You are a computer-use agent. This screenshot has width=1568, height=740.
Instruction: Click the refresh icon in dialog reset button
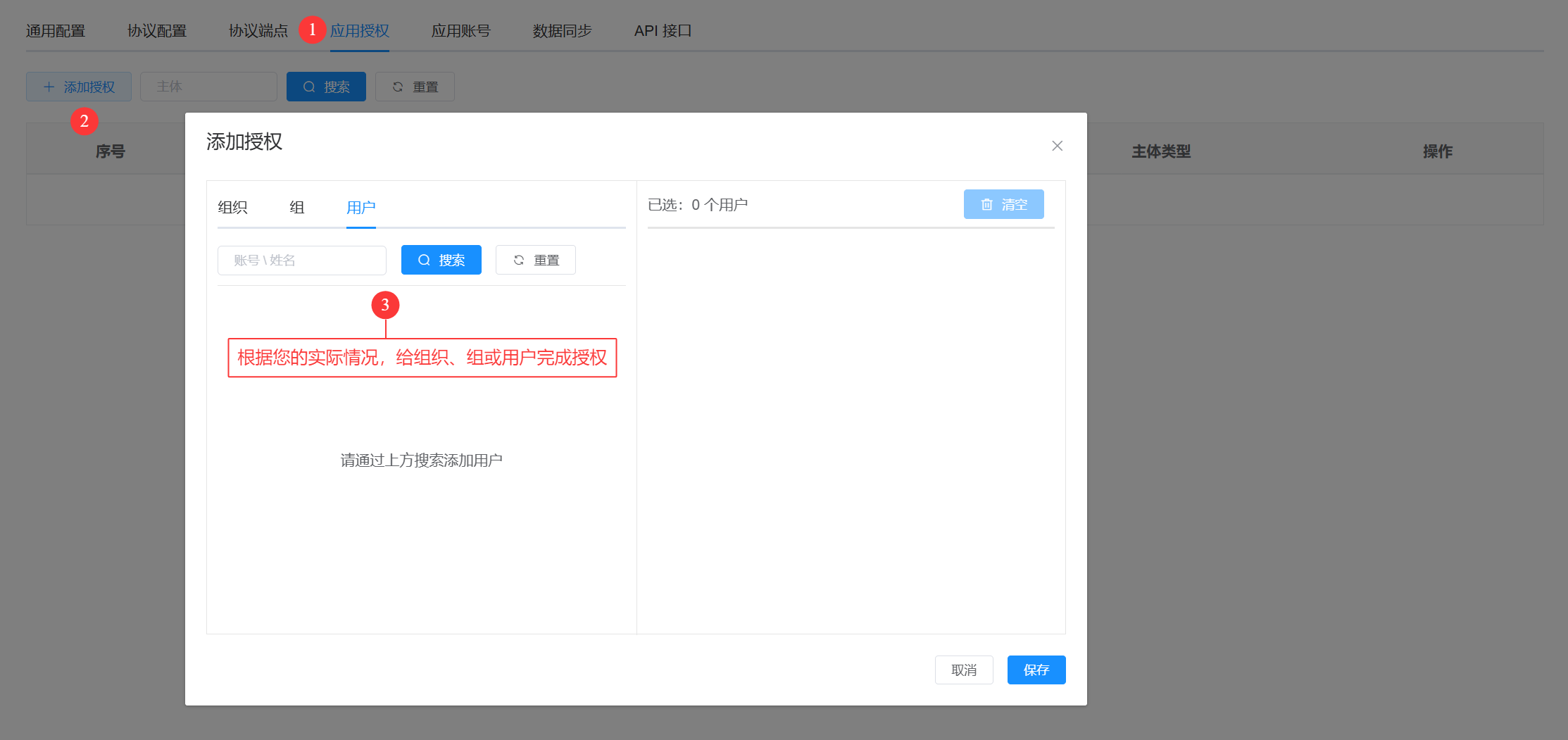tap(519, 261)
